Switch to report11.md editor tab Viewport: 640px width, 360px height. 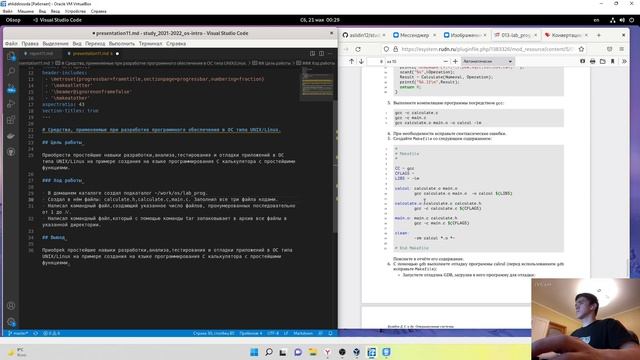40,53
